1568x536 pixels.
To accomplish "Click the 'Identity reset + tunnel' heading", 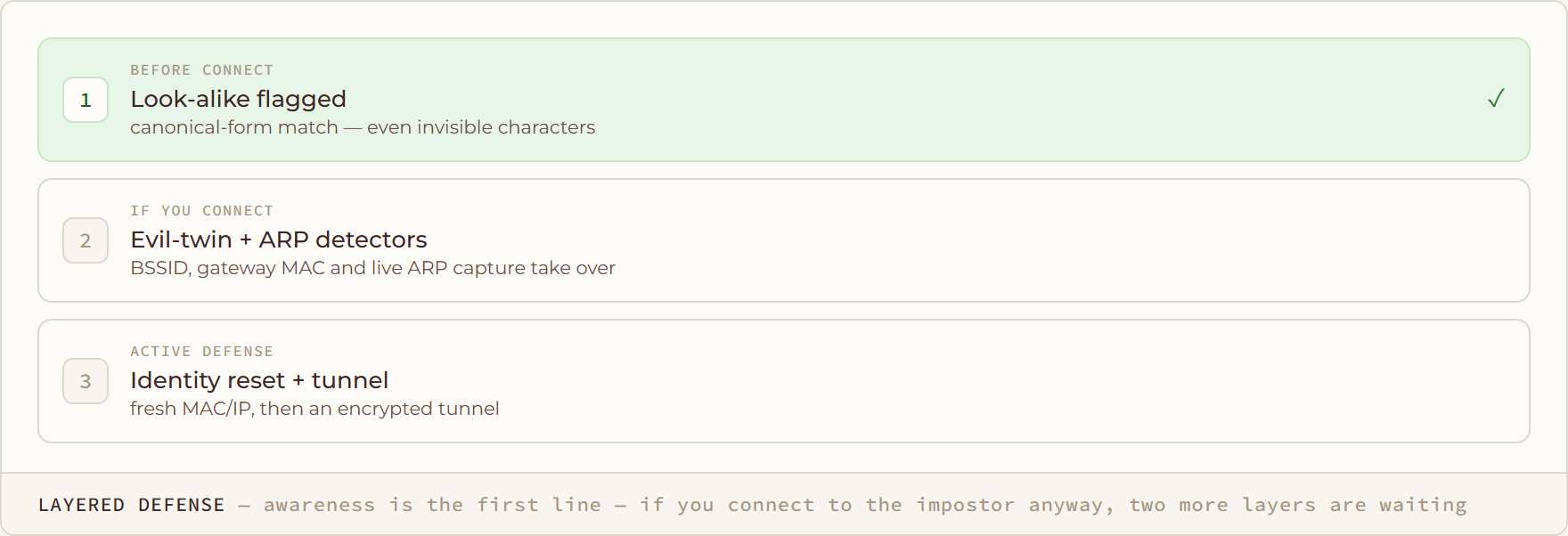I will click(x=259, y=380).
